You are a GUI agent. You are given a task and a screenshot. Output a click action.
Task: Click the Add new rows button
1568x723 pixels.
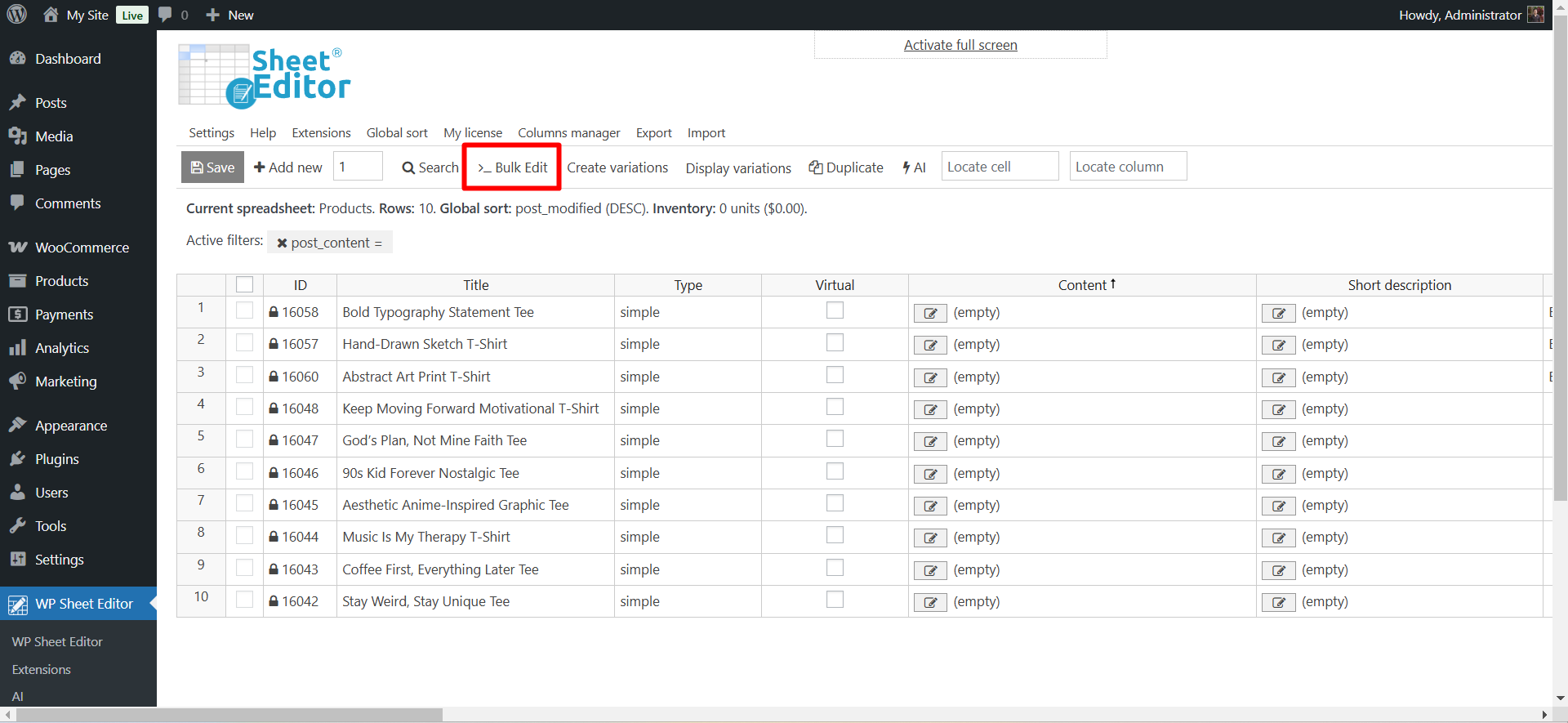(x=288, y=167)
